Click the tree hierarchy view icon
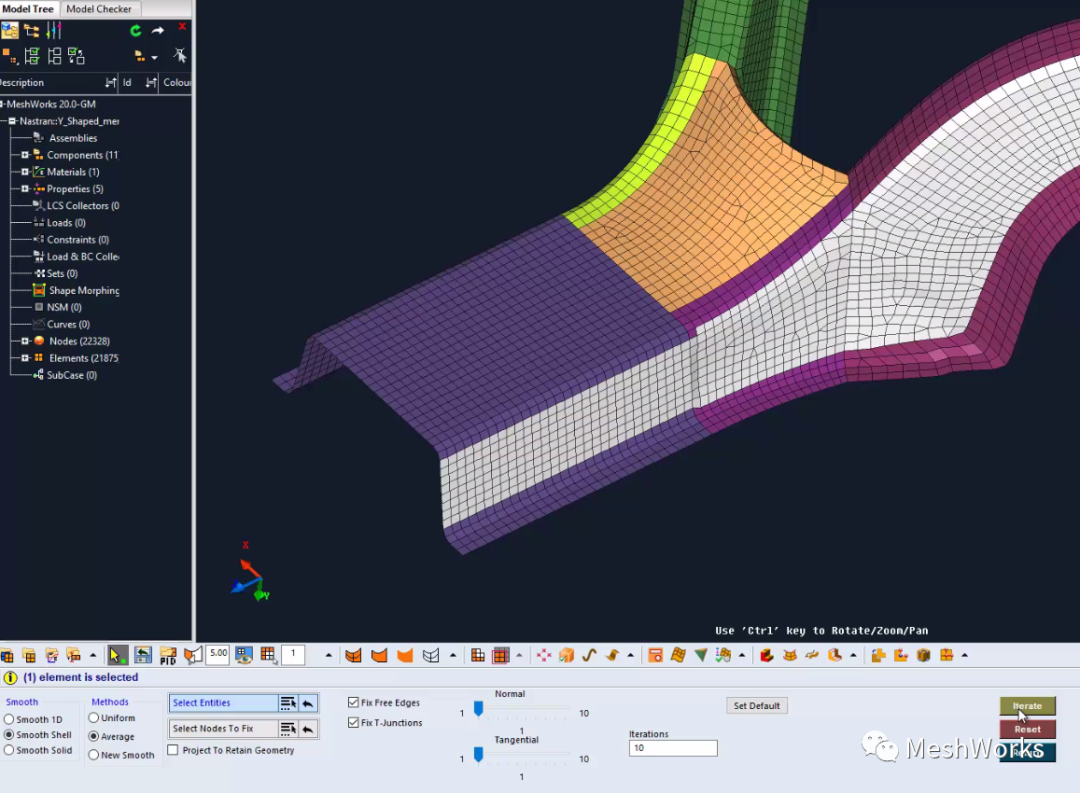The width and height of the screenshot is (1080, 793). click(32, 30)
